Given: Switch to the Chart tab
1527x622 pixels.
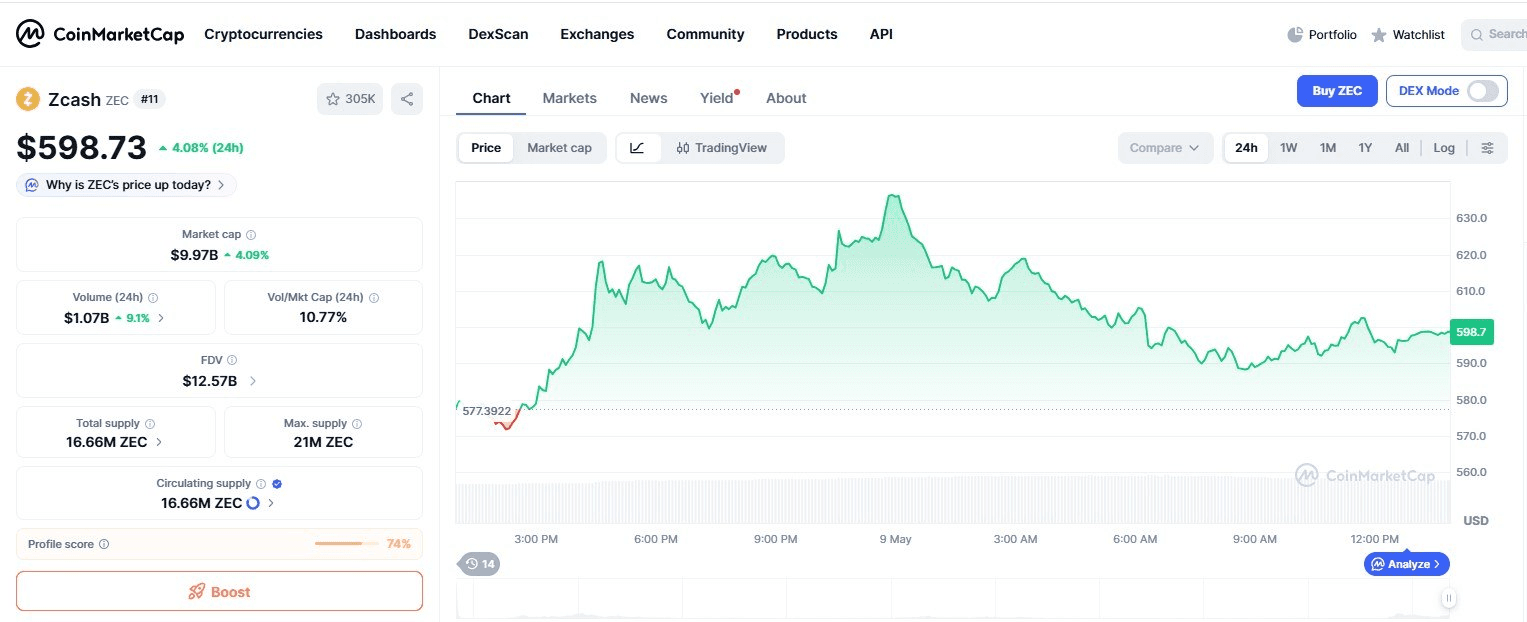Looking at the screenshot, I should 491,98.
